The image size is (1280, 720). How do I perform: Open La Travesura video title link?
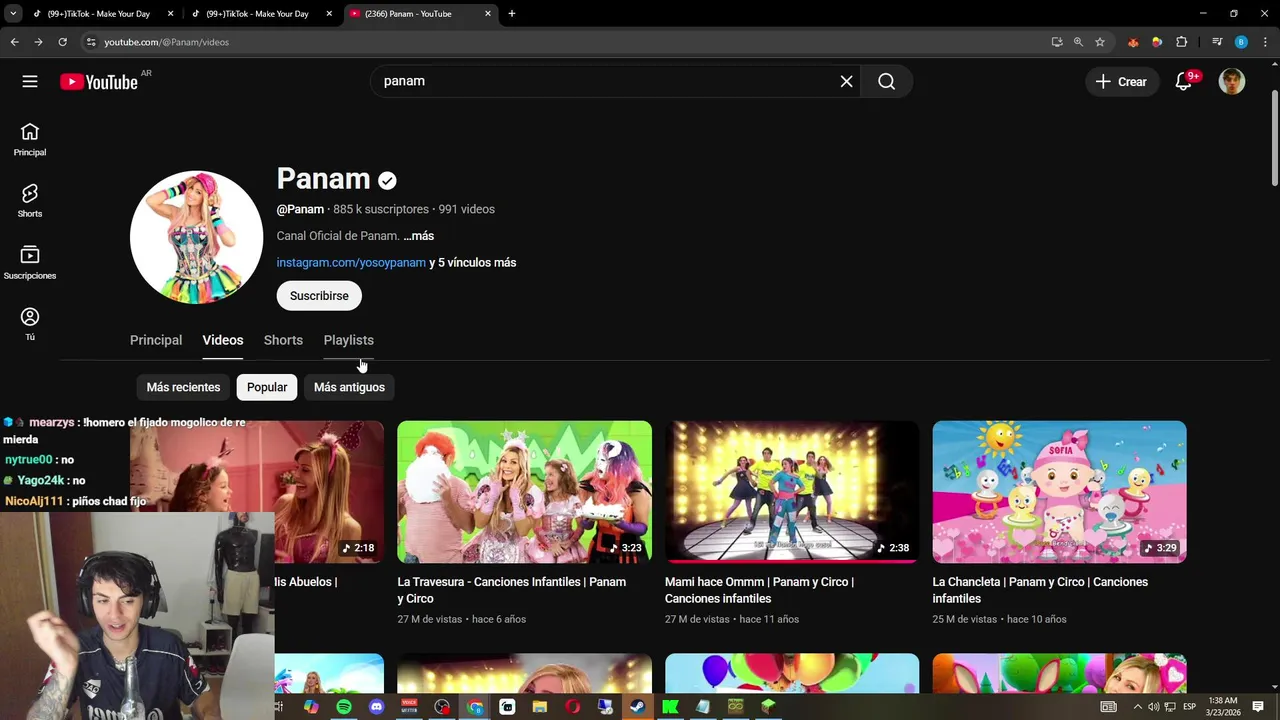pyautogui.click(x=512, y=590)
